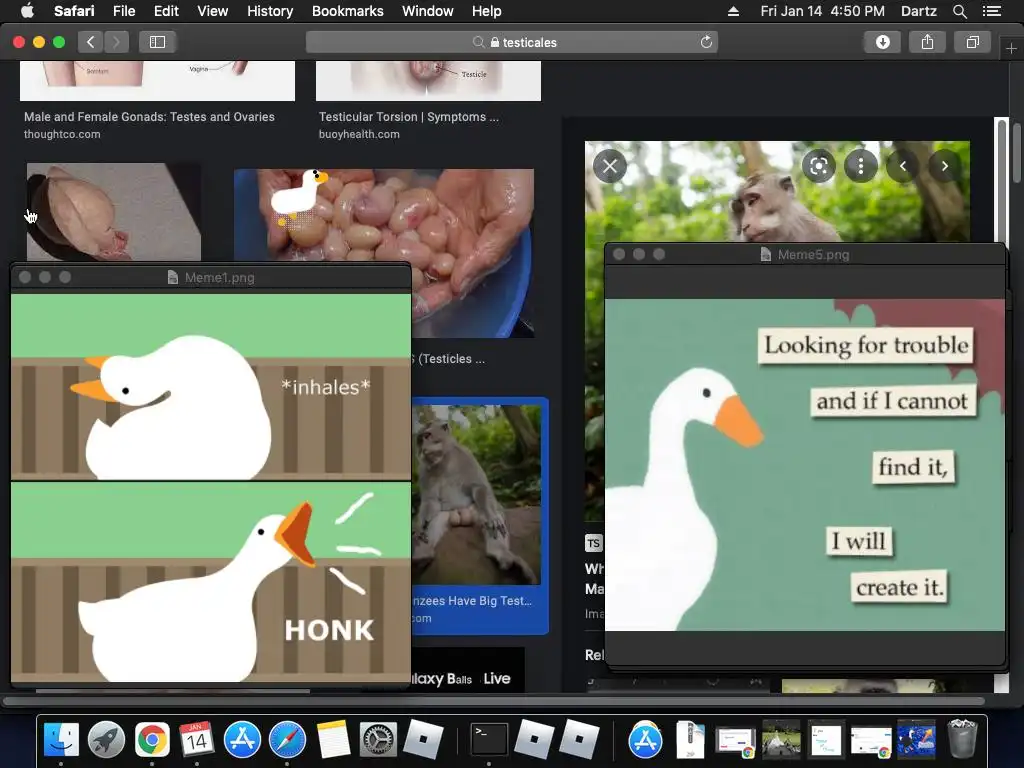
Task: Open Safari compass icon in the Dock
Action: tap(287, 740)
